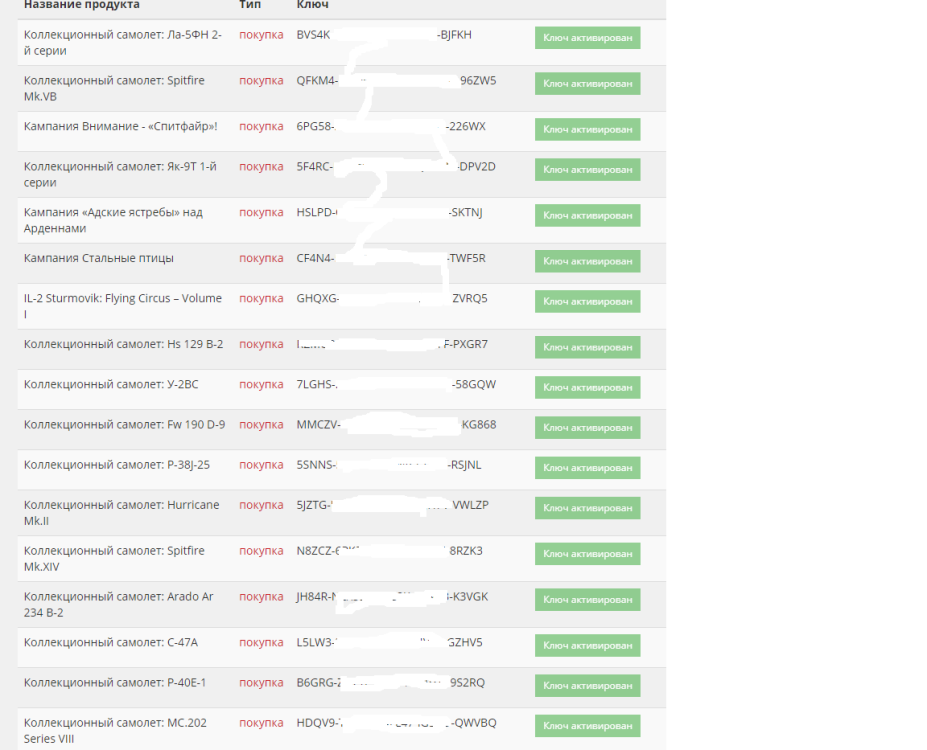927x750 pixels.
Task: Click 'Ключ активирован' button for Spitfire Mk.VB
Action: point(587,83)
